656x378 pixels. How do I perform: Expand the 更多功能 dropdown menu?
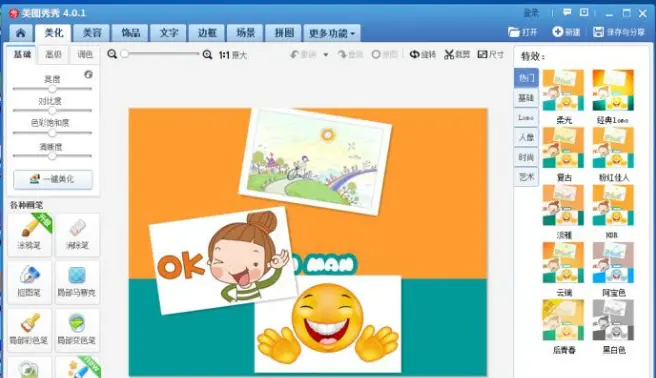332,33
